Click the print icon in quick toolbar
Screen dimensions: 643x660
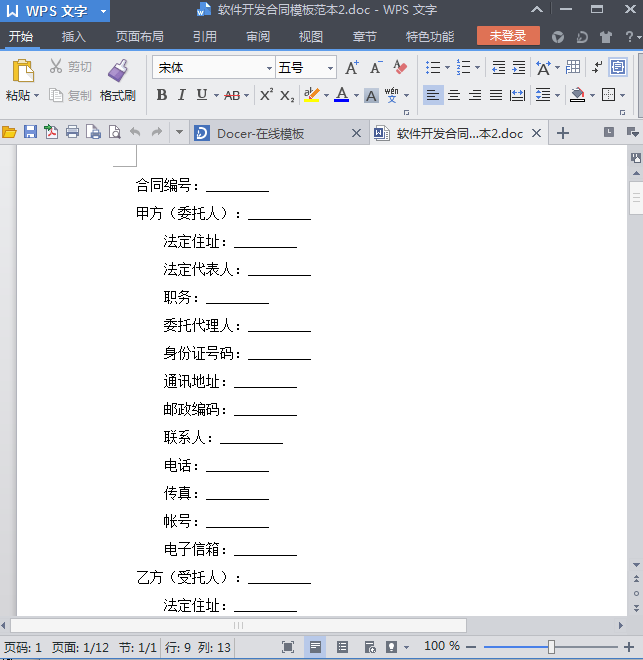coord(72,133)
